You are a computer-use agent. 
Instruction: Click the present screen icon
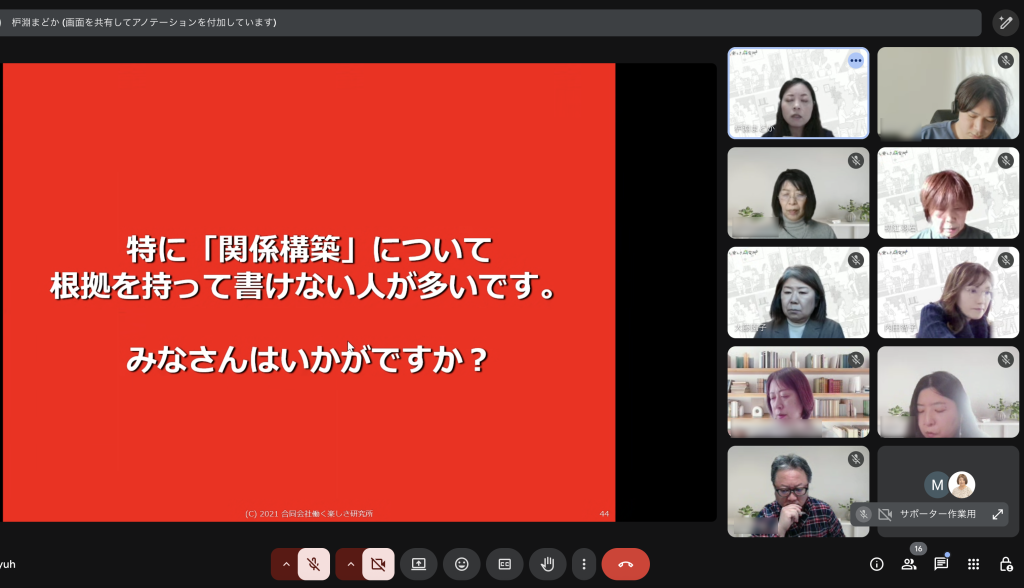(x=418, y=564)
